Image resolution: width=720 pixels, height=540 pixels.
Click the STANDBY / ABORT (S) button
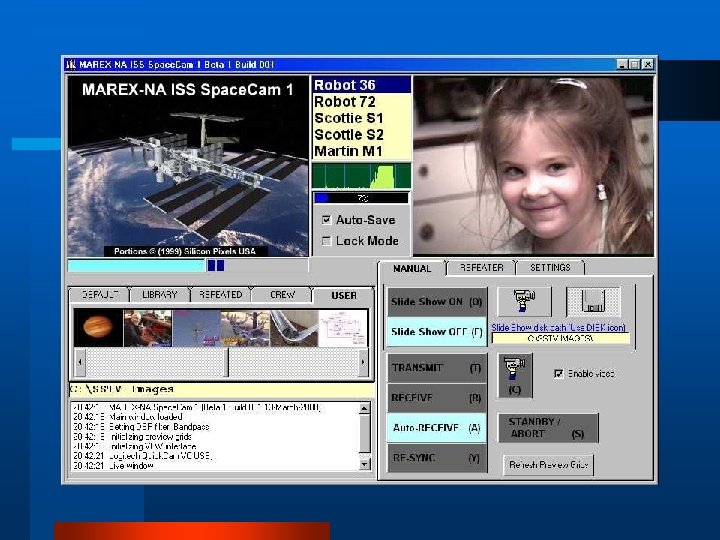click(548, 428)
